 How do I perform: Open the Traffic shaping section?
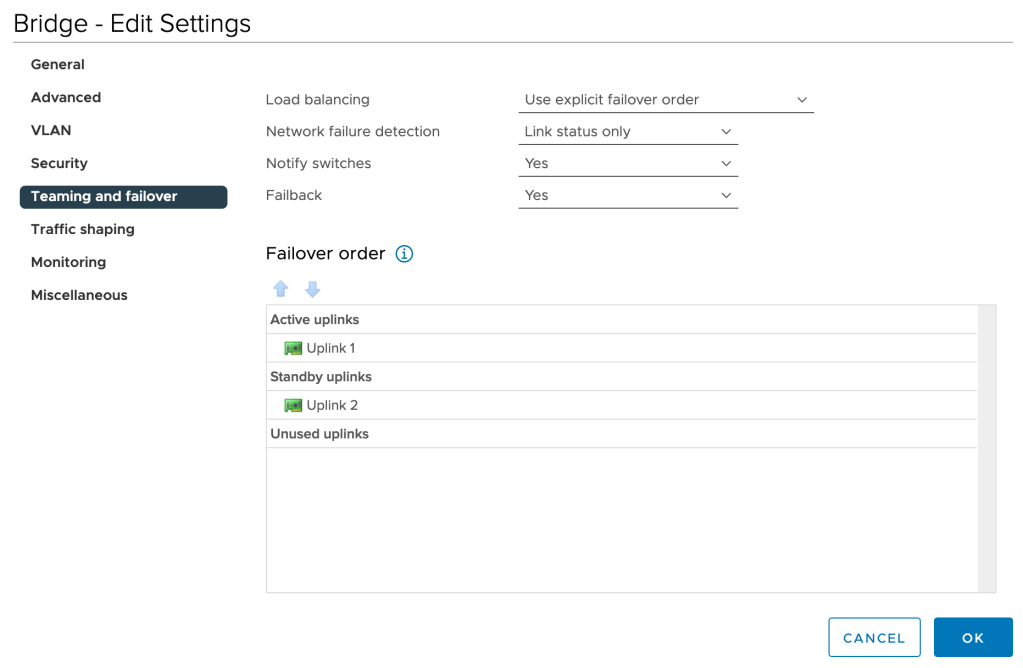[83, 230]
